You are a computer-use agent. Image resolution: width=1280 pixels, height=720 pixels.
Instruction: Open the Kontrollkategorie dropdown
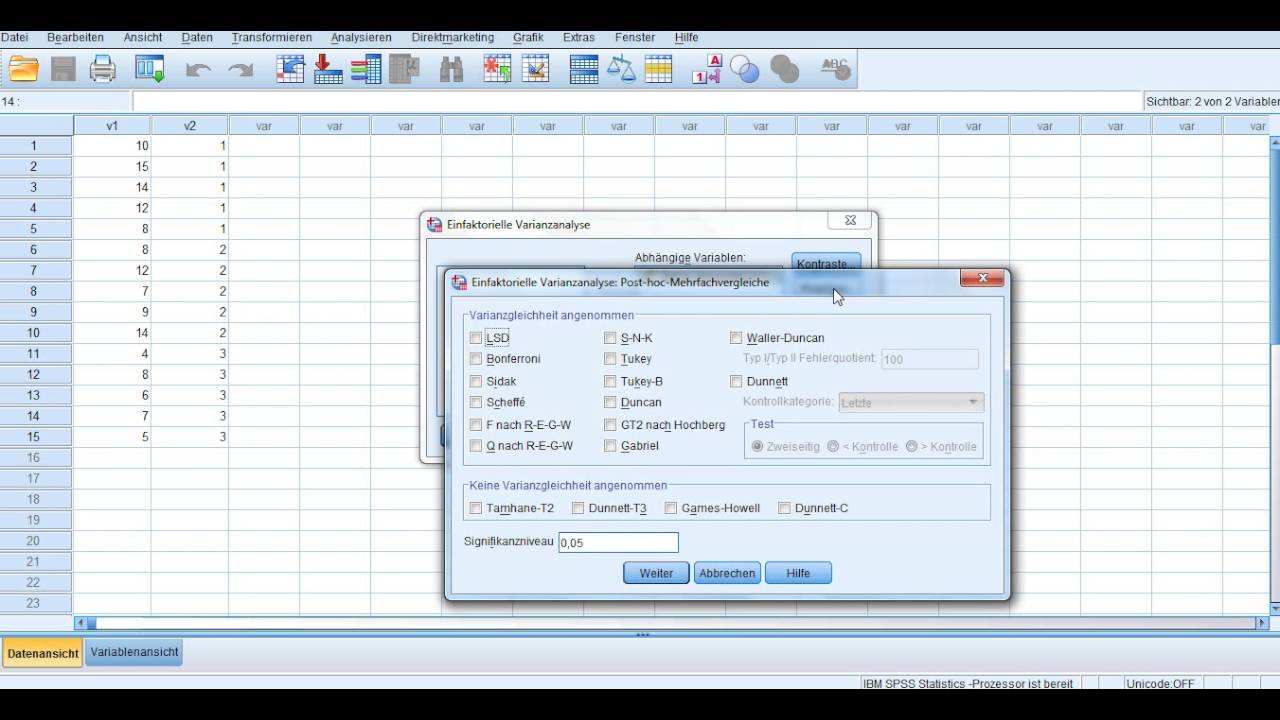(912, 403)
